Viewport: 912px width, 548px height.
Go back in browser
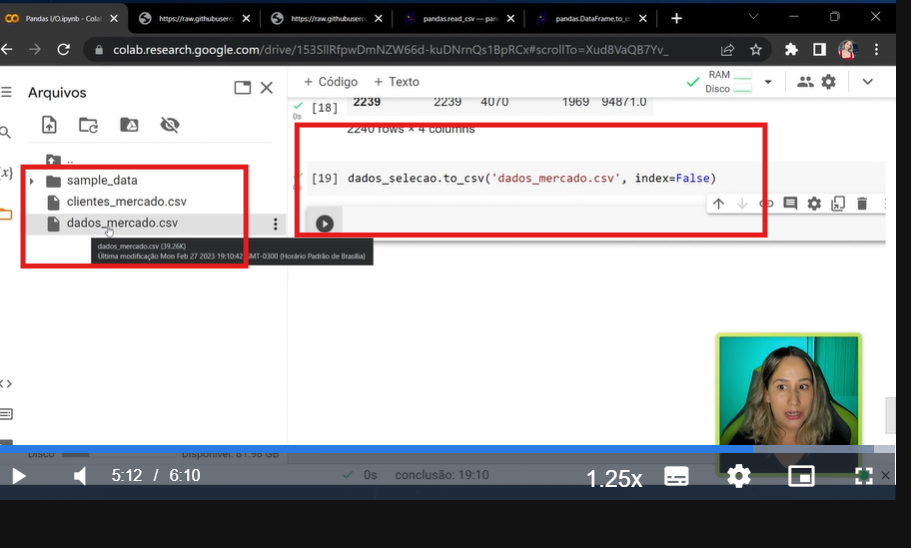pos(7,50)
